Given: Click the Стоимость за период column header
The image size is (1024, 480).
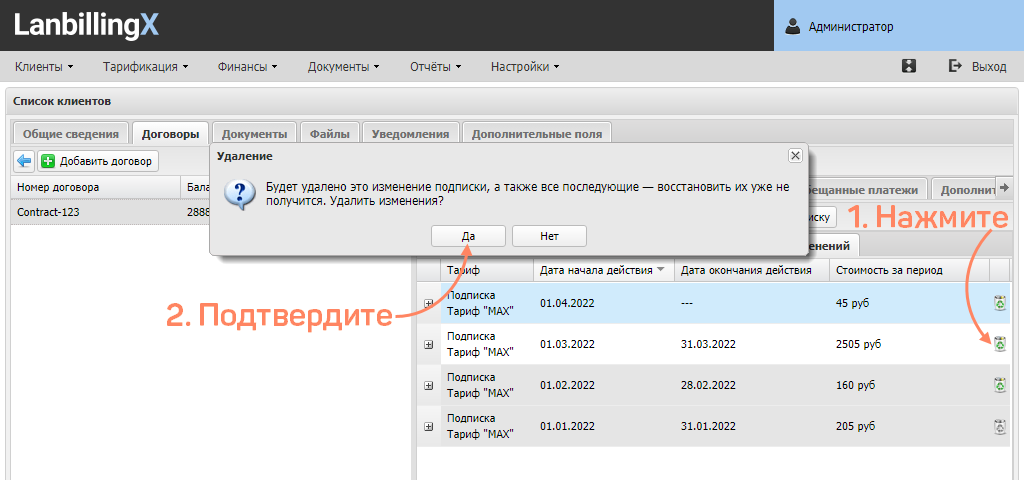Looking at the screenshot, I should [x=910, y=270].
